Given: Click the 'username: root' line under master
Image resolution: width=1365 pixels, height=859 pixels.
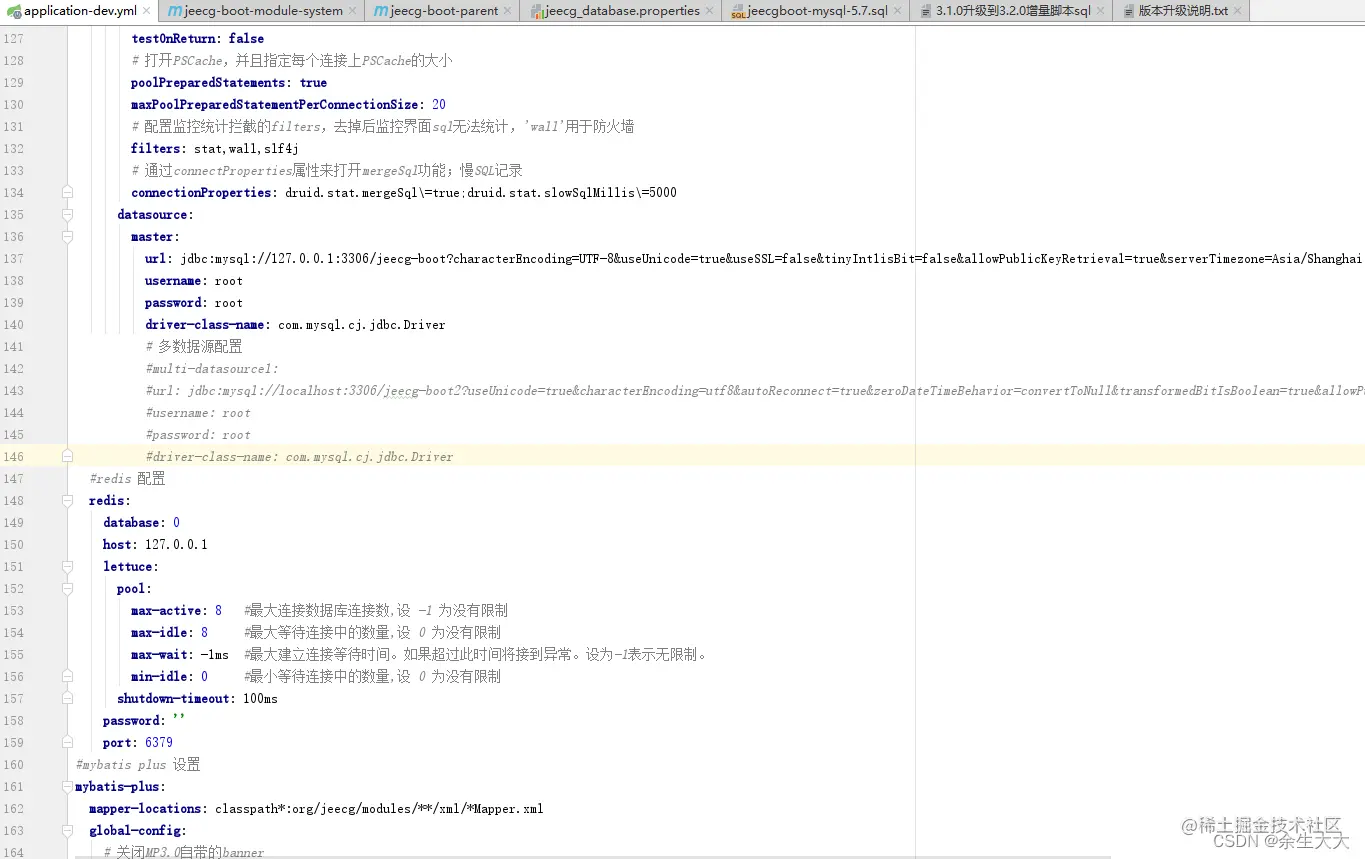Looking at the screenshot, I should pos(194,280).
